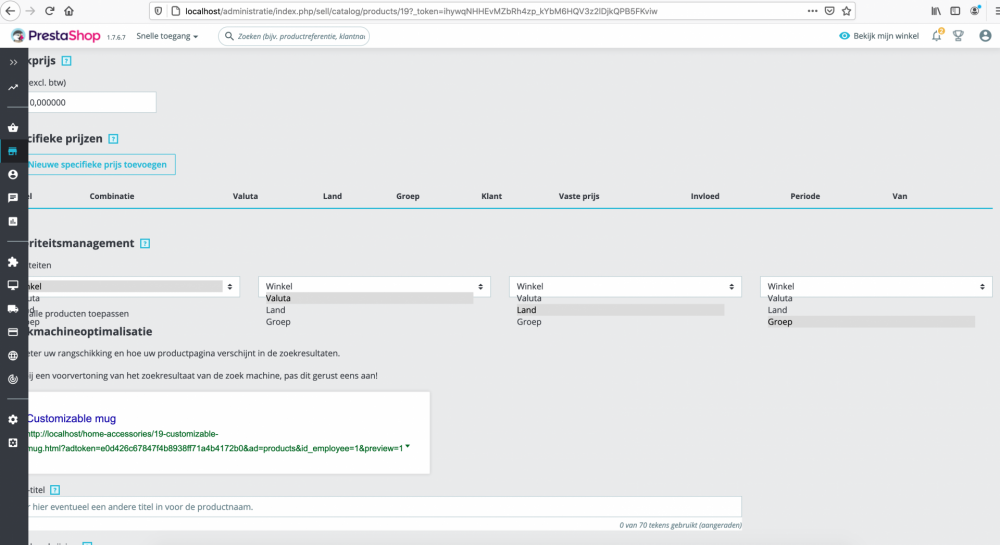Click the Periode column header
This screenshot has height=545, width=1000.
tap(805, 196)
